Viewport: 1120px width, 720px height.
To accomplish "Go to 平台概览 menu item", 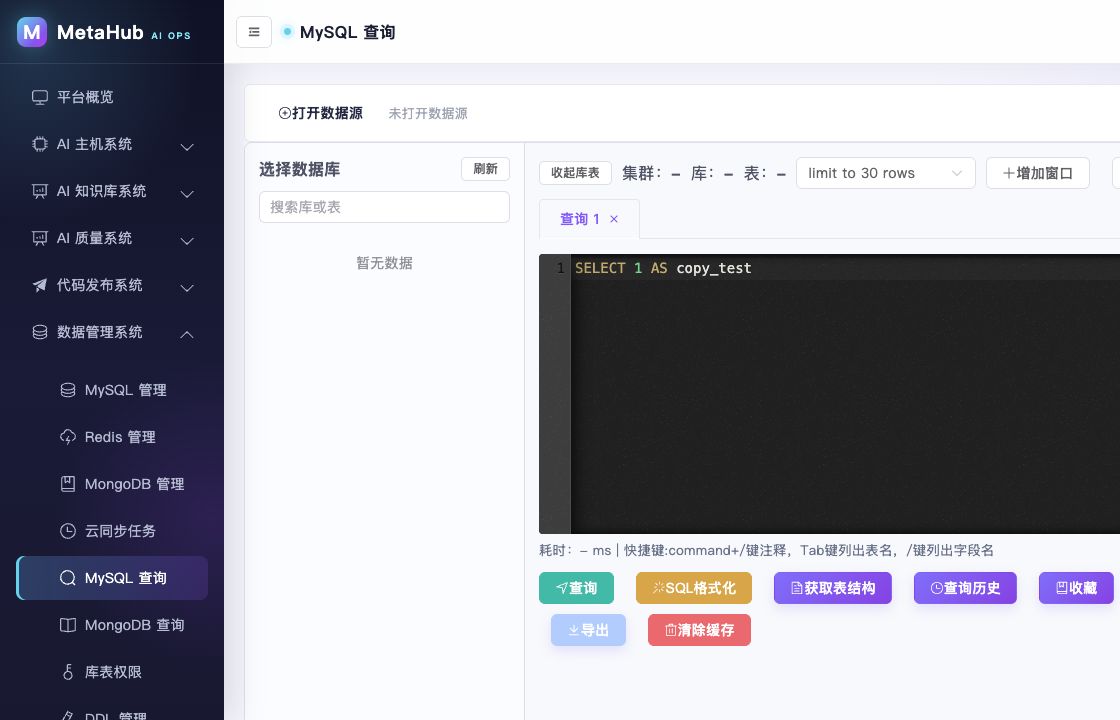I will tap(111, 97).
